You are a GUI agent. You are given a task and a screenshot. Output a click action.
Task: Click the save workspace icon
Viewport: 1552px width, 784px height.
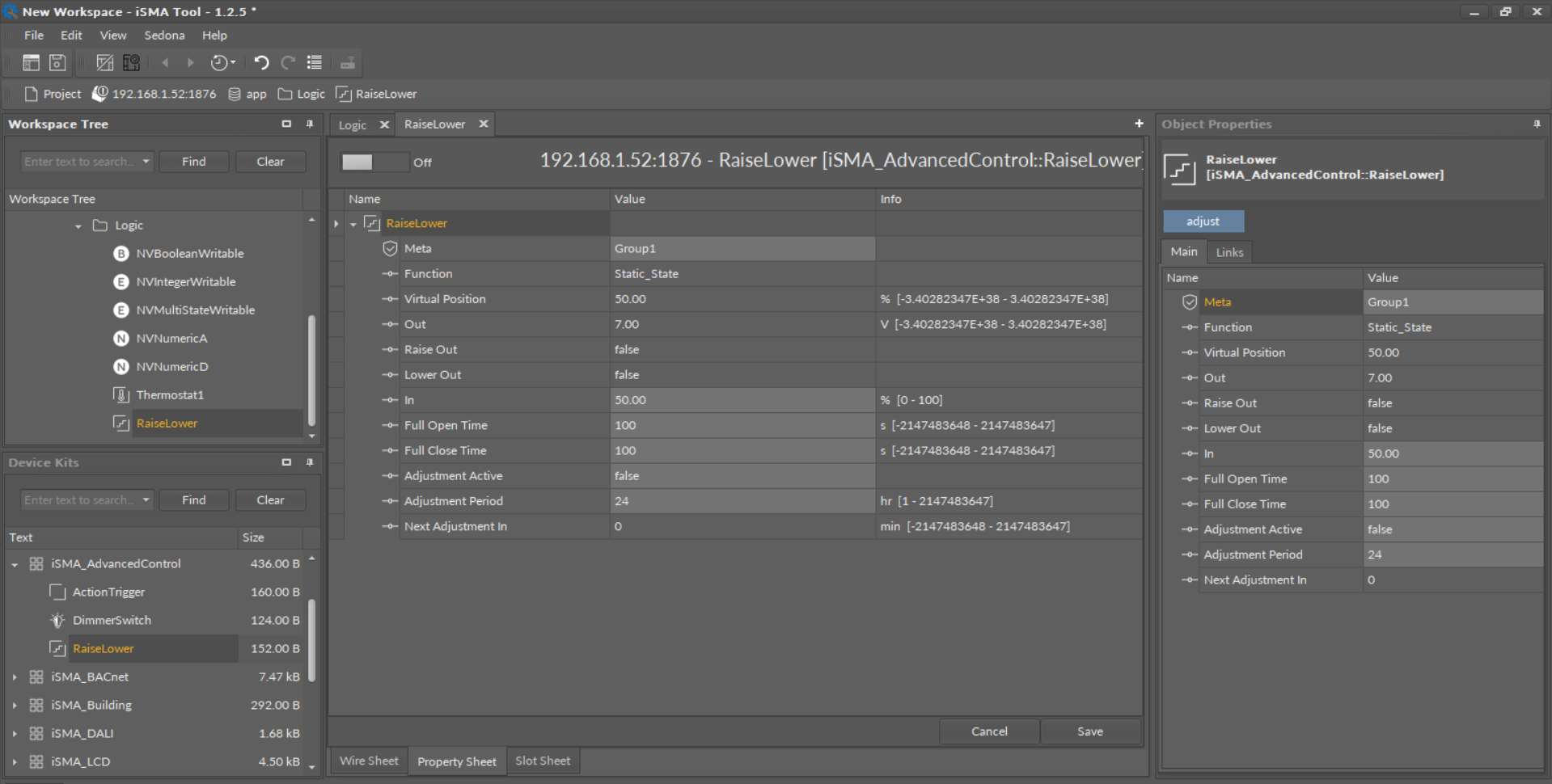pyautogui.click(x=57, y=62)
